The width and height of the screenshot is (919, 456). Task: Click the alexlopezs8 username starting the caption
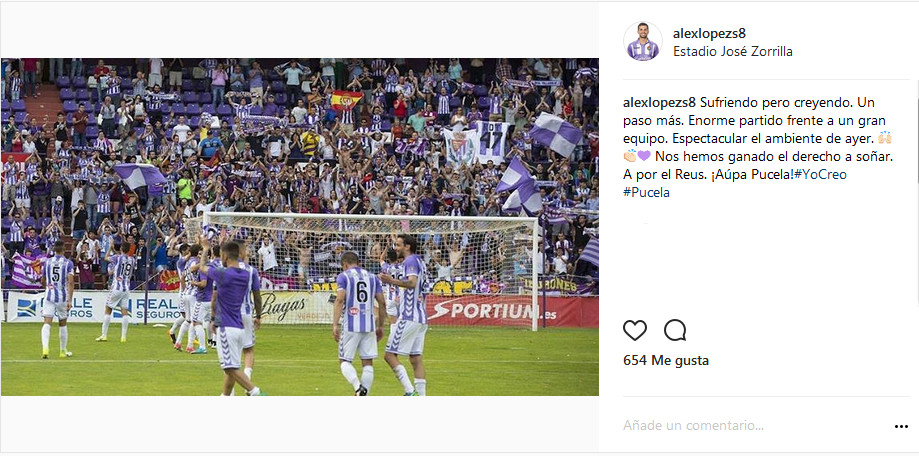click(x=659, y=103)
